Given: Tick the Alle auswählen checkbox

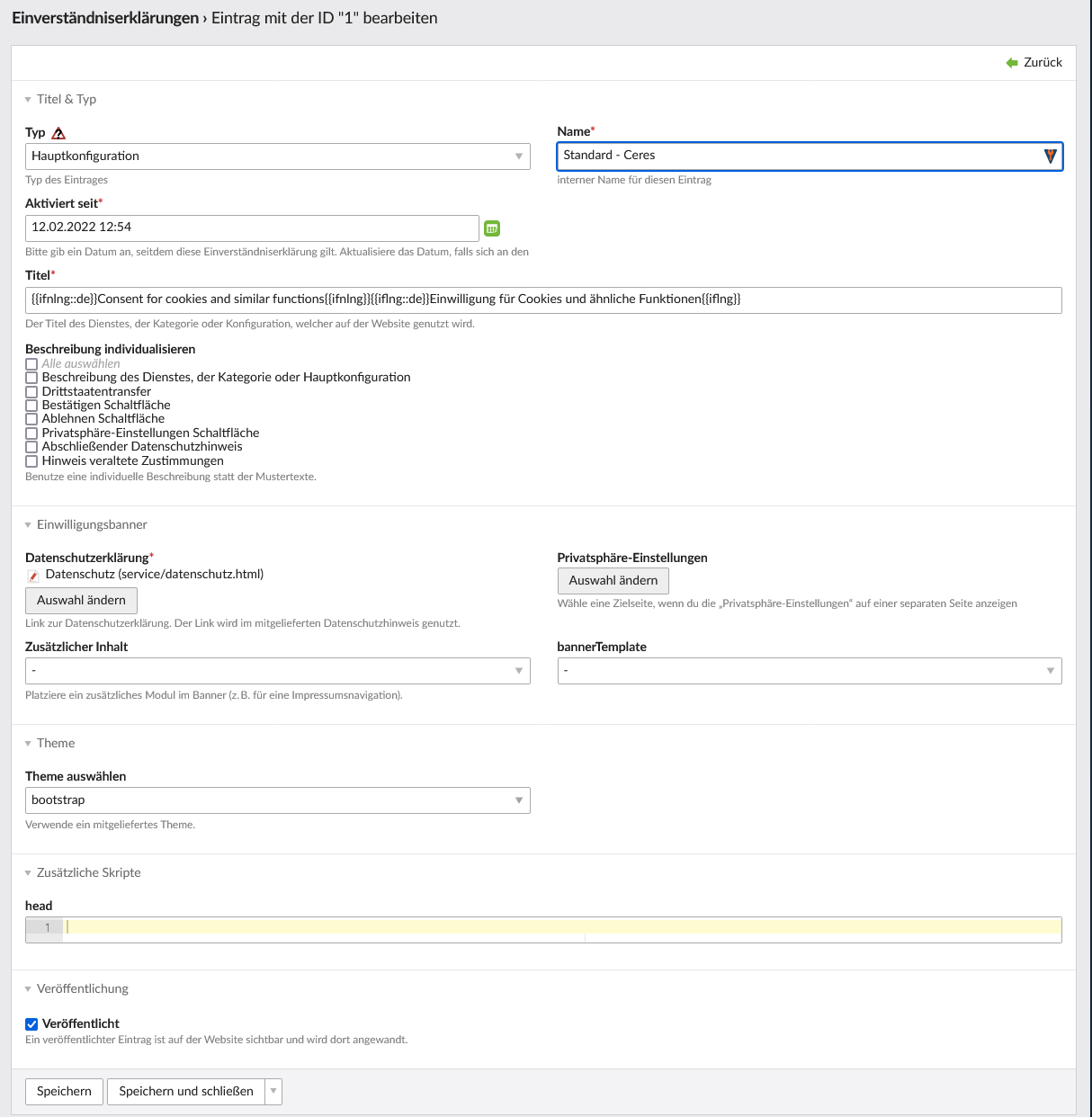Looking at the screenshot, I should (x=31, y=364).
